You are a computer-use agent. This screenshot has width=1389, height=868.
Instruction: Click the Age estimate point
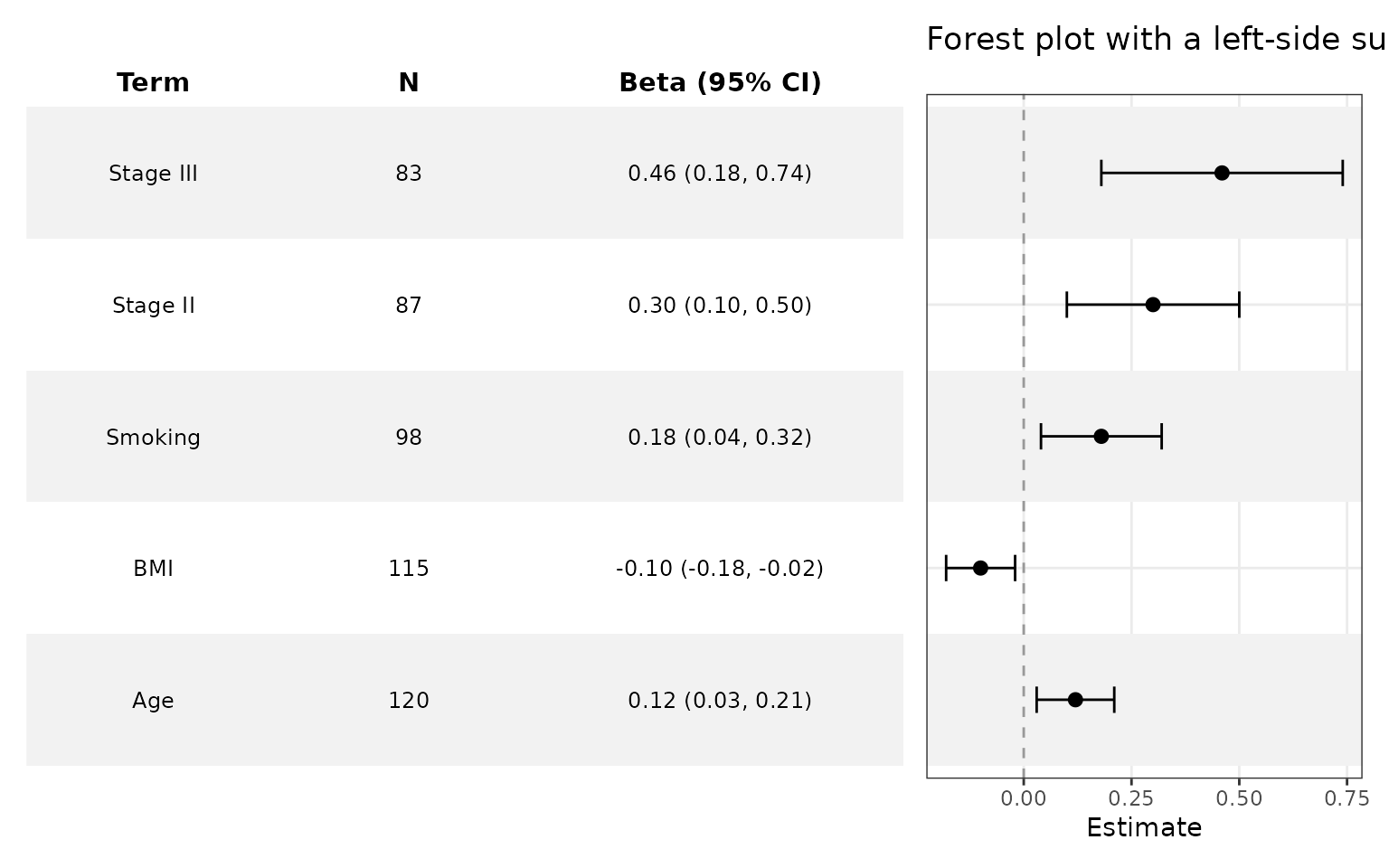click(1075, 700)
